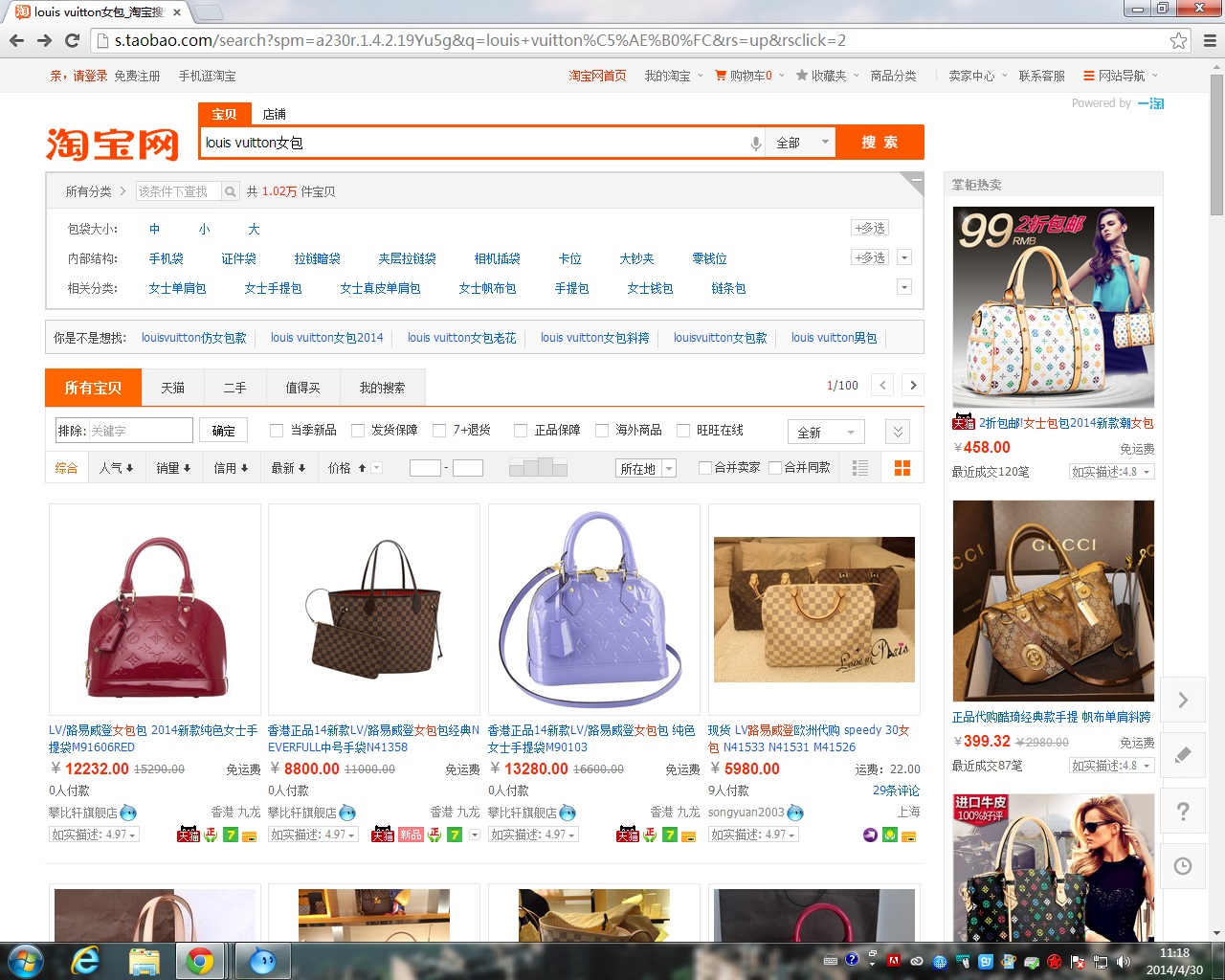This screenshot has width=1225, height=980.
Task: Click the magnifier icon in category filter
Action: pos(230,191)
